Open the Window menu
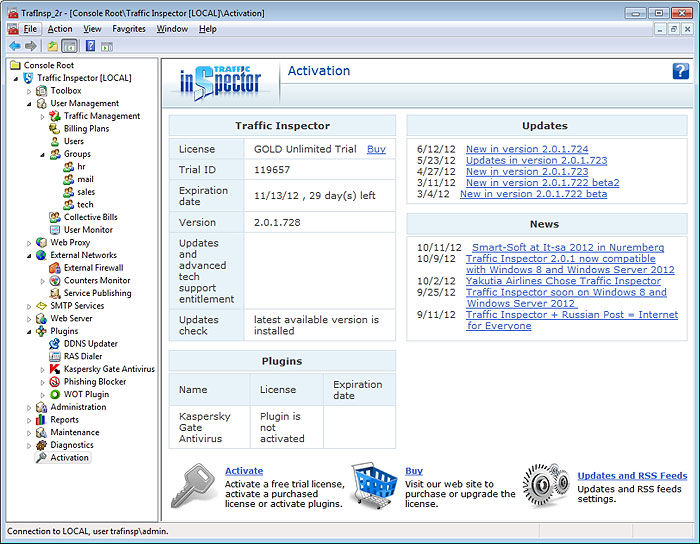Viewport: 700px width, 544px height. tap(172, 29)
